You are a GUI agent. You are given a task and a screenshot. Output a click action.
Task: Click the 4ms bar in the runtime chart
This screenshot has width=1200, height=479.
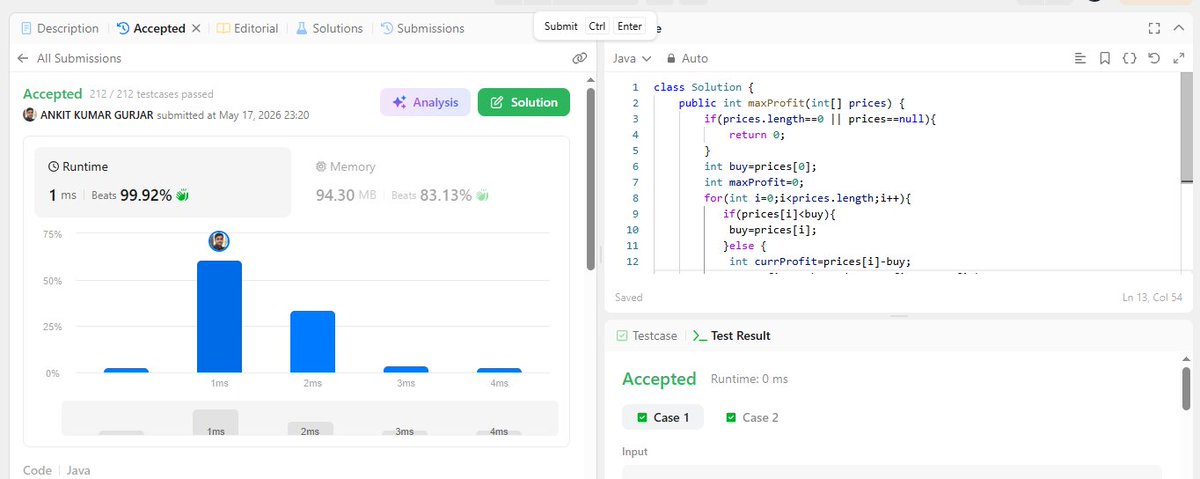(x=499, y=371)
